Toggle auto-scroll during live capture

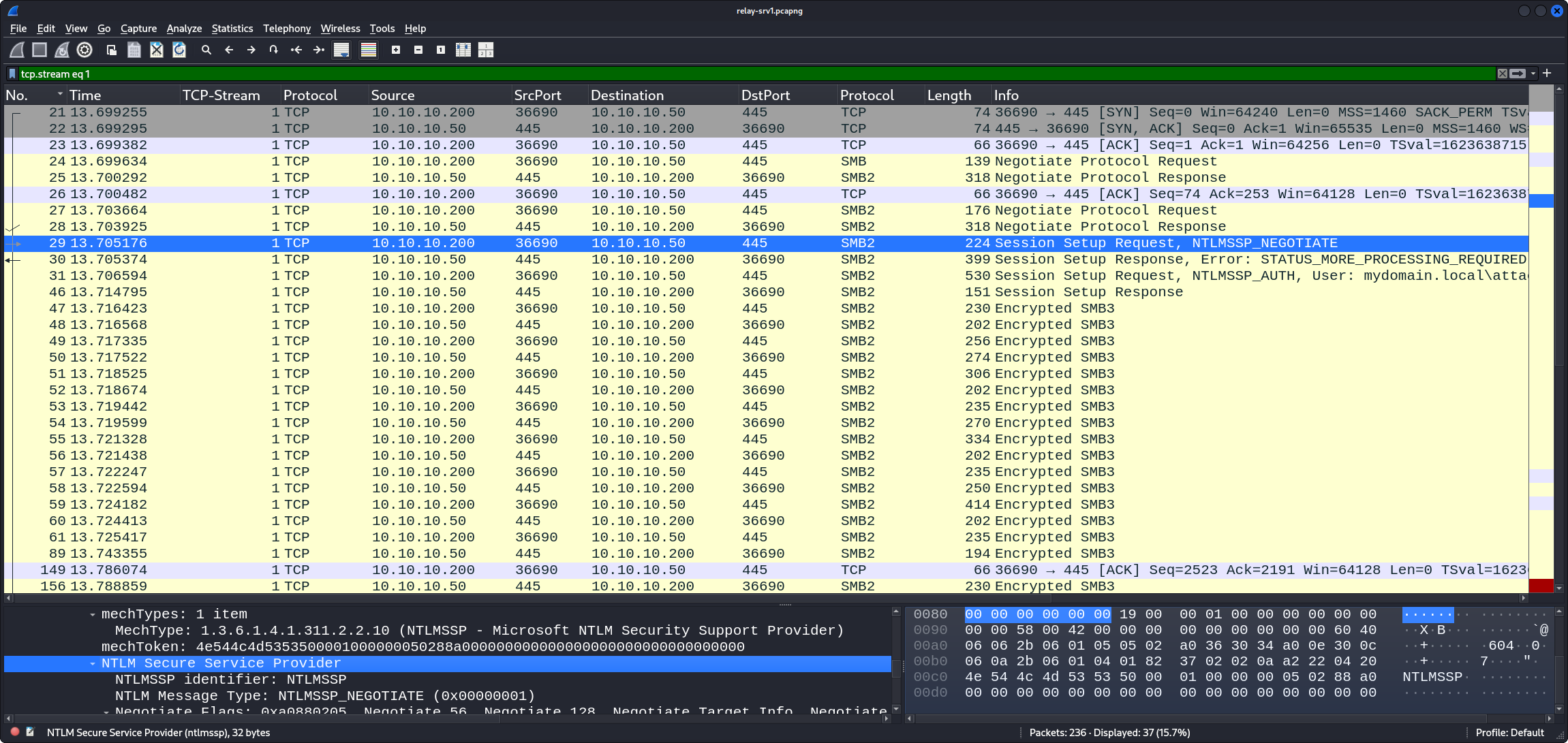tap(341, 50)
